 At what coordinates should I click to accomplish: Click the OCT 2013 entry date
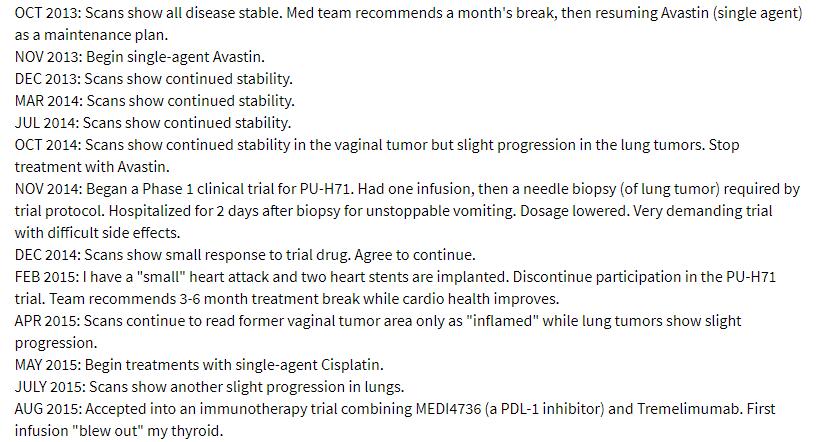click(47, 13)
